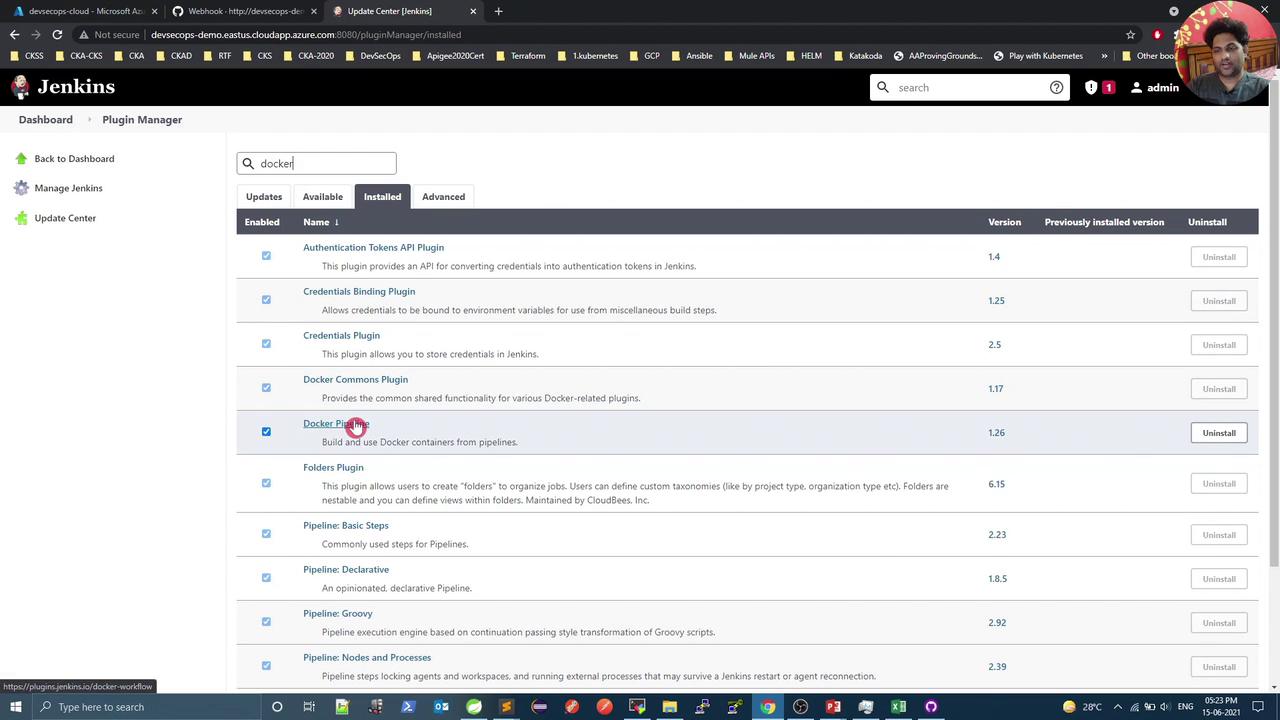The image size is (1280, 720).
Task: Click version 1.26 of Docker Pipeline
Action: (x=996, y=433)
